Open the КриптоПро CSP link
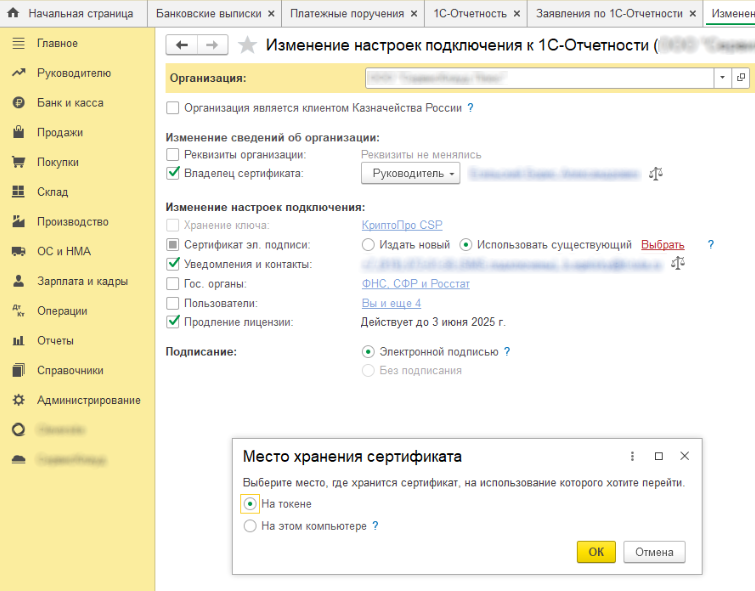 (x=402, y=225)
